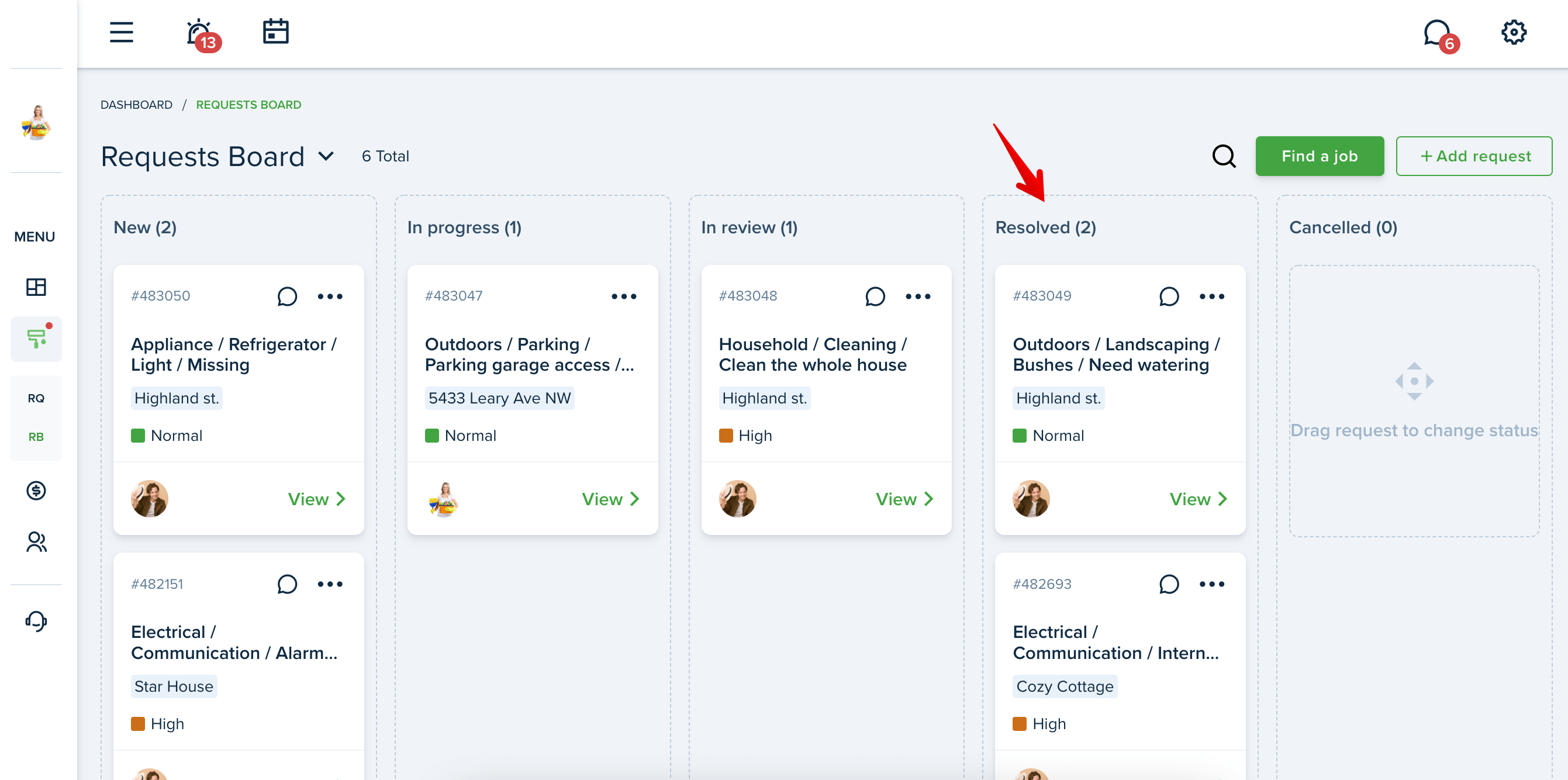
Task: Open alerts bell with 13 notifications
Action: (203, 34)
